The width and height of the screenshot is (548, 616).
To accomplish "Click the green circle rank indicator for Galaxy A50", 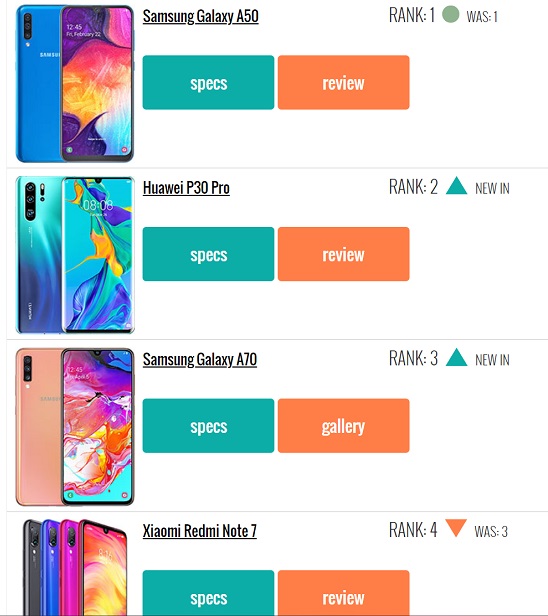I will pos(450,15).
